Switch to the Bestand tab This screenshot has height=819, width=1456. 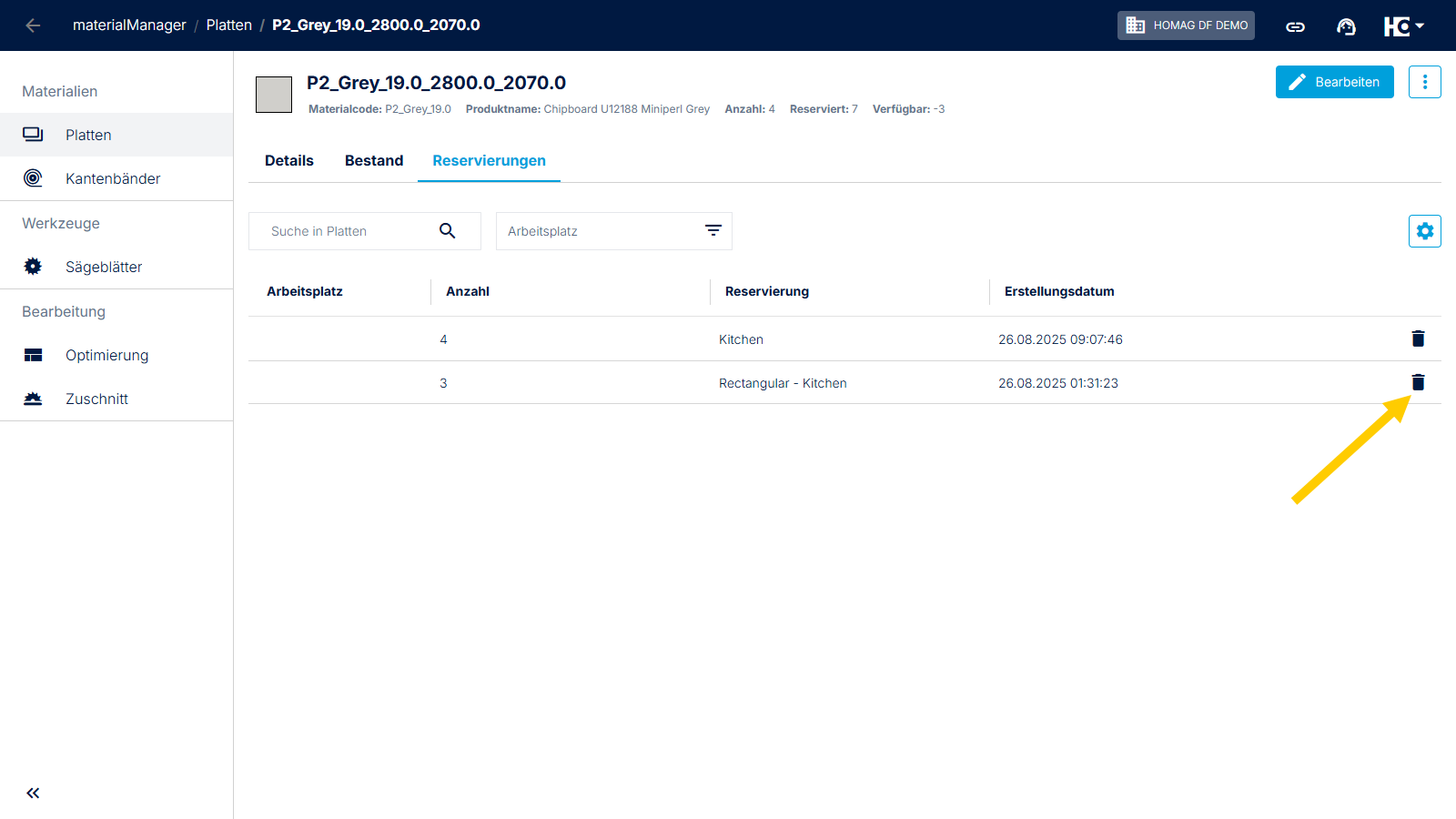pos(374,161)
